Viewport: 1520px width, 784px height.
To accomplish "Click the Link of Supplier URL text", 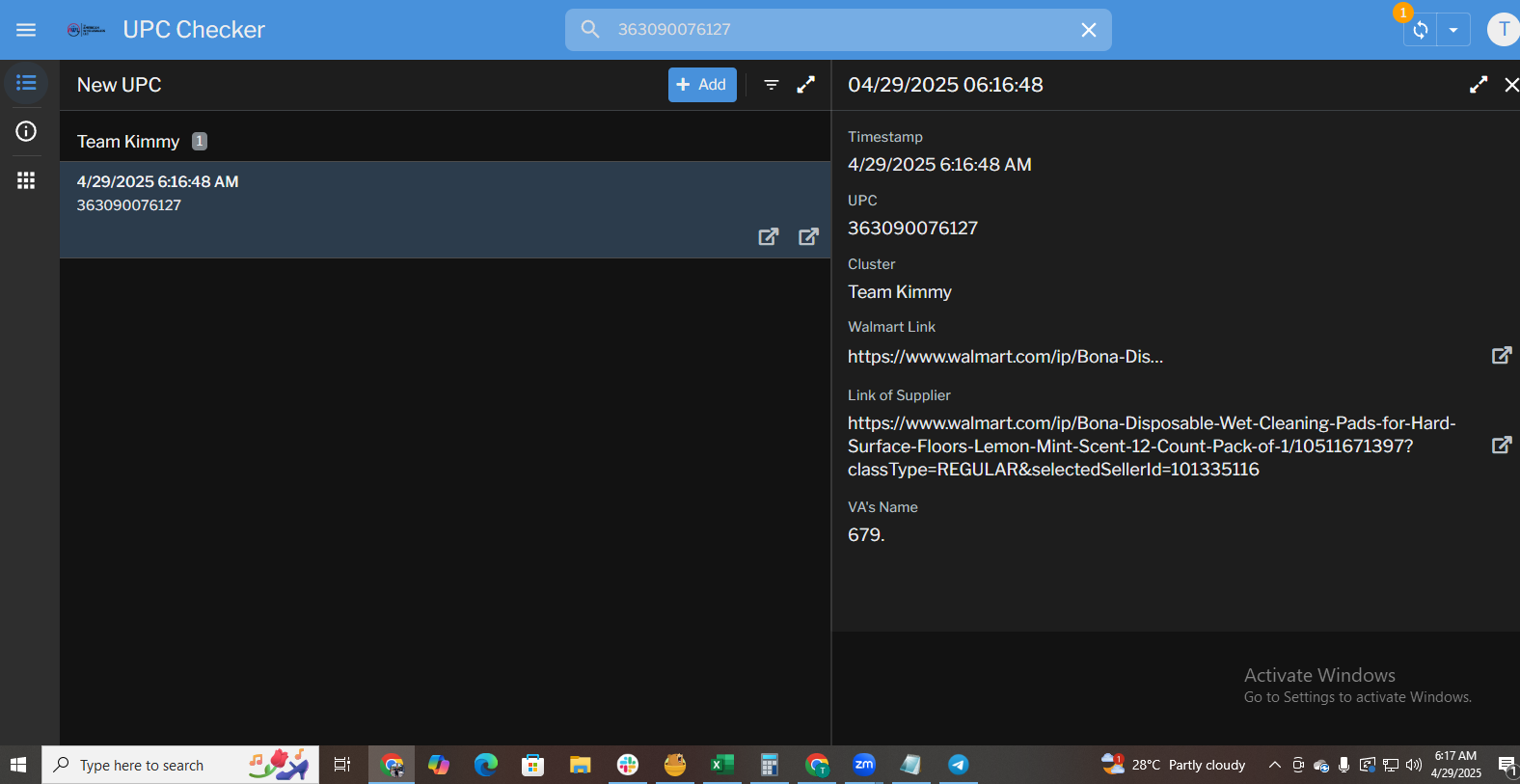I will (x=1152, y=446).
